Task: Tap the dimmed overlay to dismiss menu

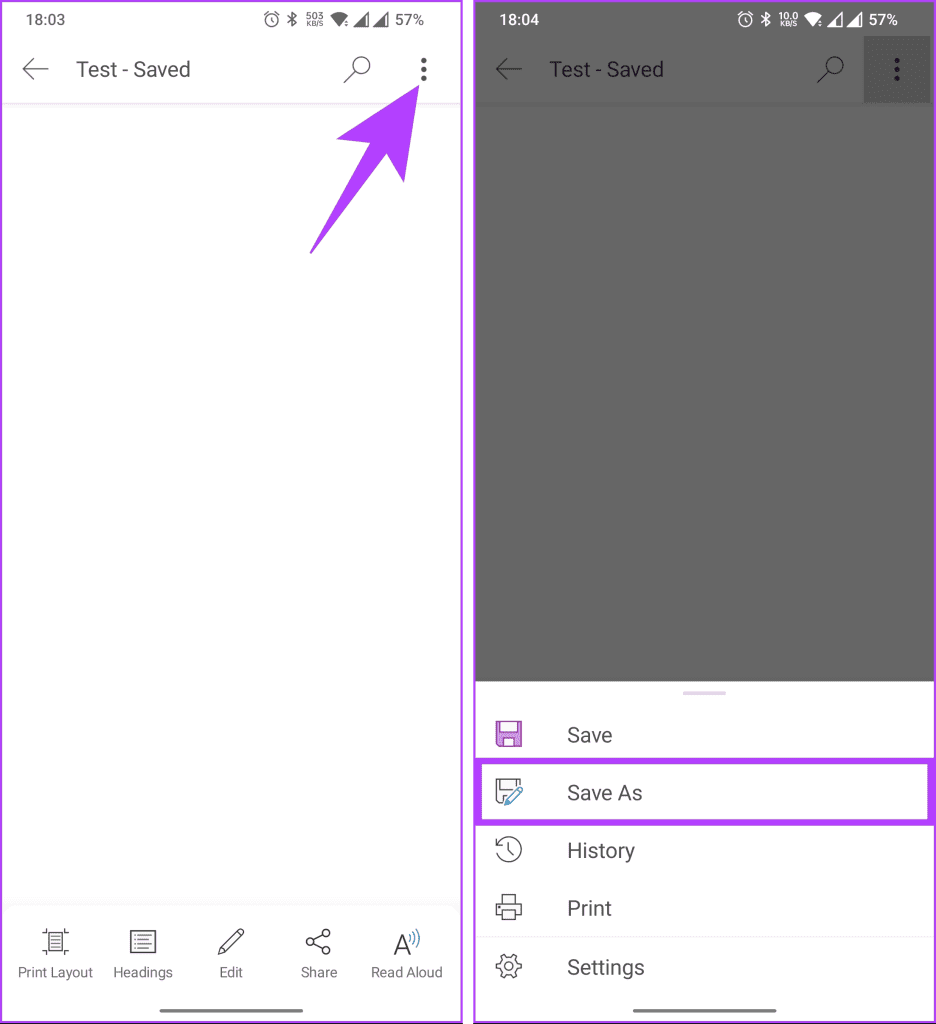Action: (x=704, y=392)
